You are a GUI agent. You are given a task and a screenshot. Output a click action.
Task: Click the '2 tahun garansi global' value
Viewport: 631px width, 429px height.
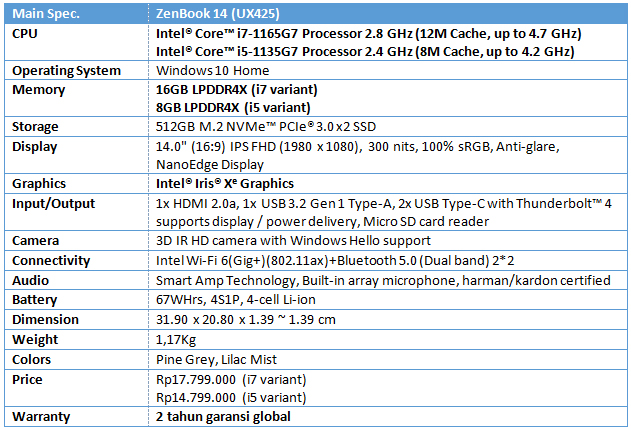(223, 417)
